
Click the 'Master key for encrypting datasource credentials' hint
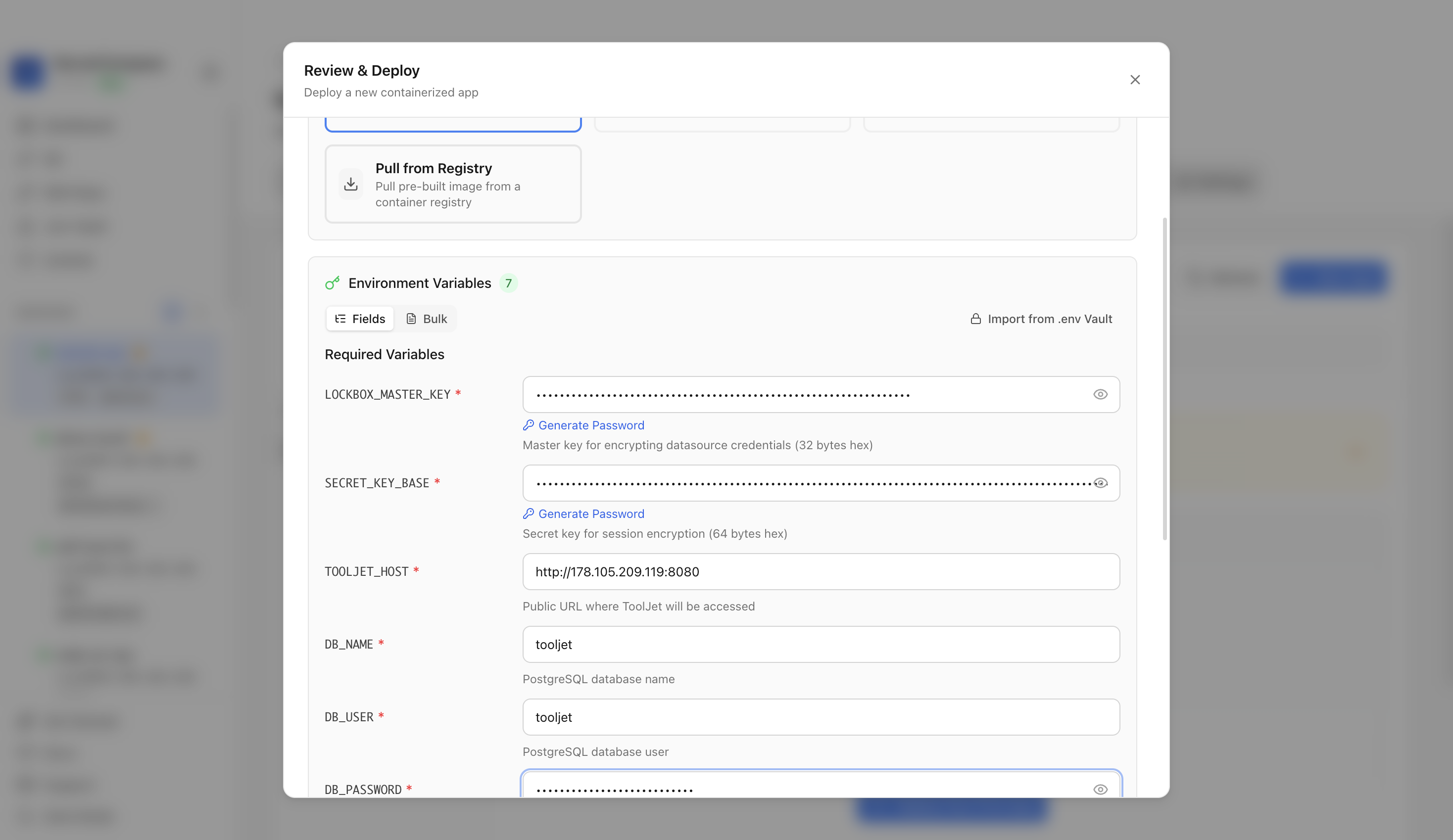(x=698, y=445)
